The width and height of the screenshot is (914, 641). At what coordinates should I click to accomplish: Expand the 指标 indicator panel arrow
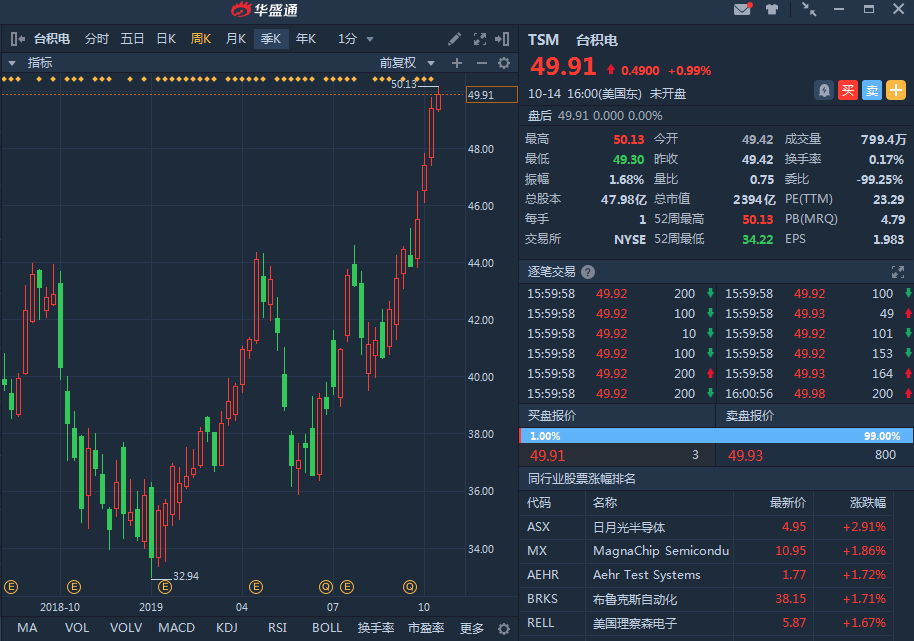click(x=12, y=63)
